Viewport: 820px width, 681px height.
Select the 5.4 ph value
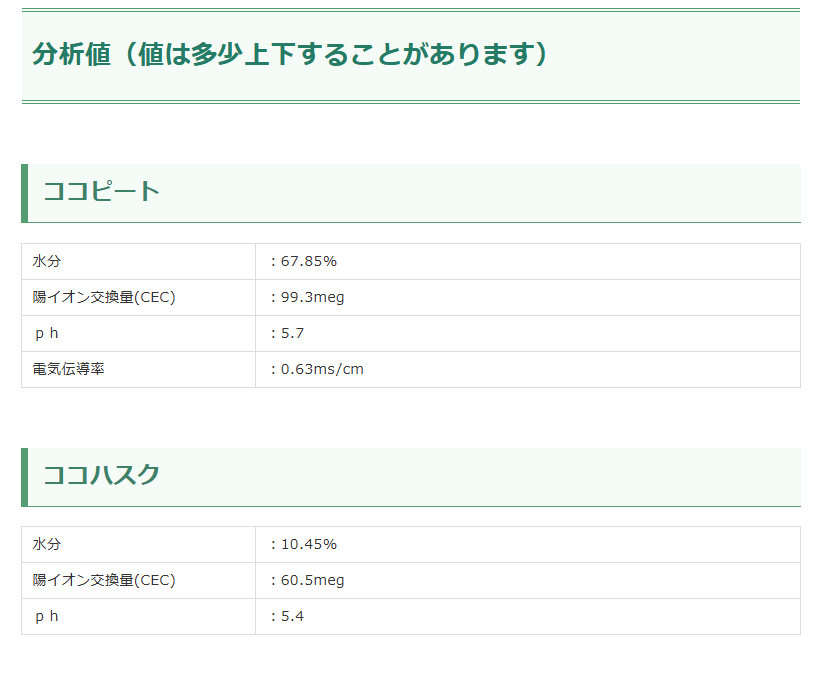pyautogui.click(x=292, y=617)
